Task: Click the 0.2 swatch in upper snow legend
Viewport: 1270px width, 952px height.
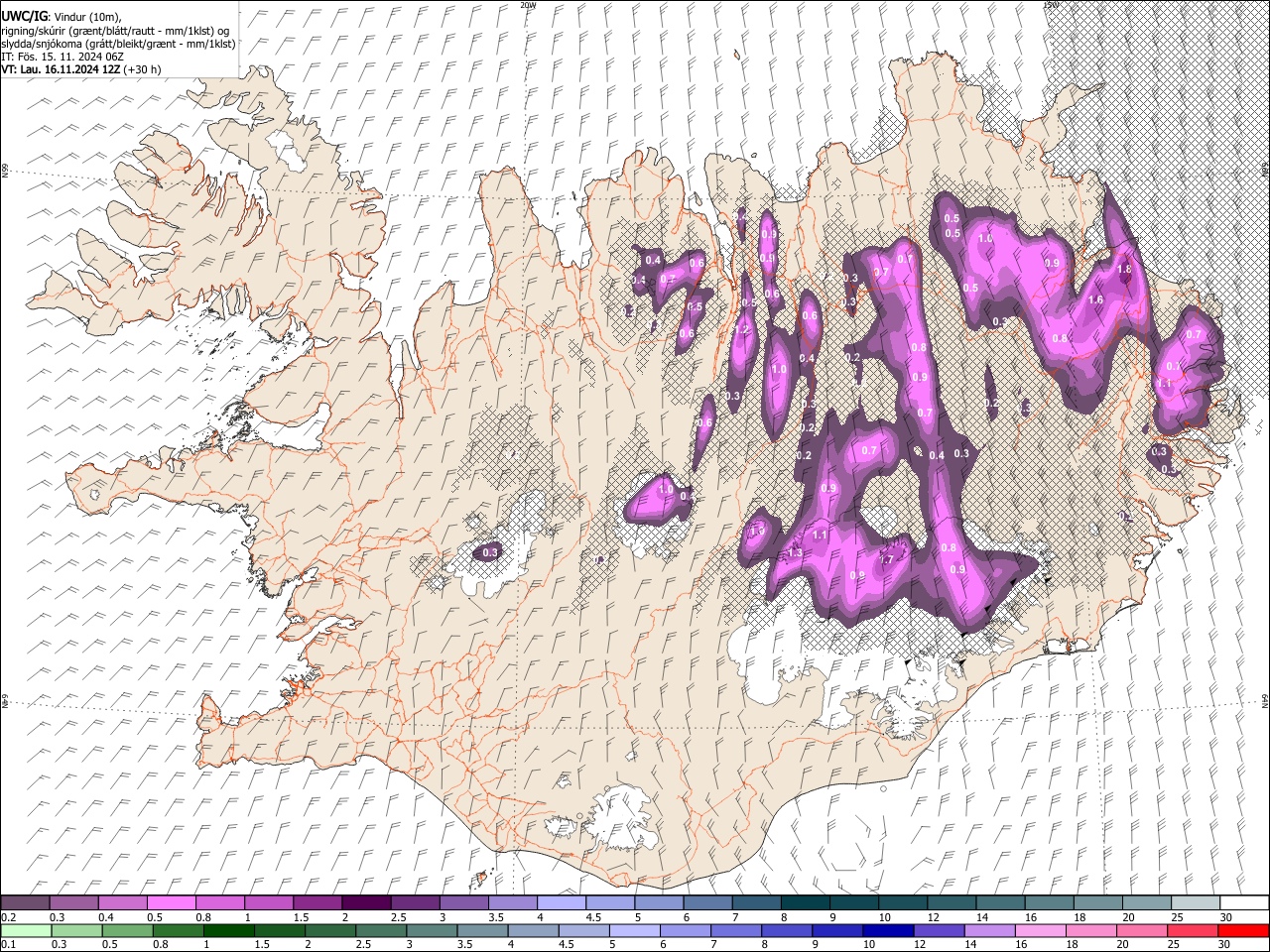Action: click(26, 902)
